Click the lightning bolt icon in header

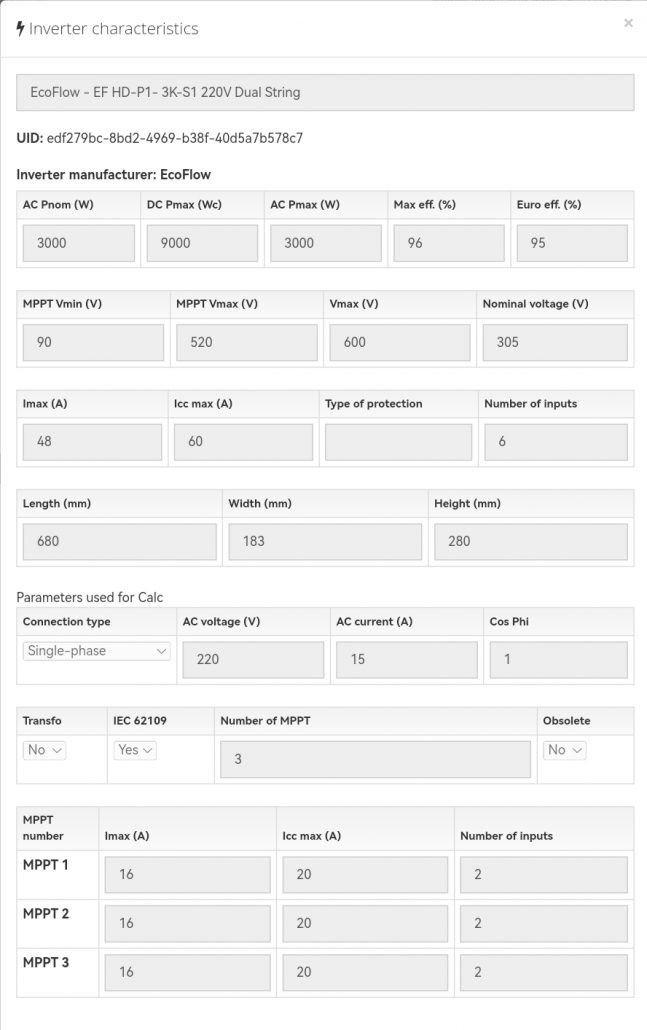point(21,28)
